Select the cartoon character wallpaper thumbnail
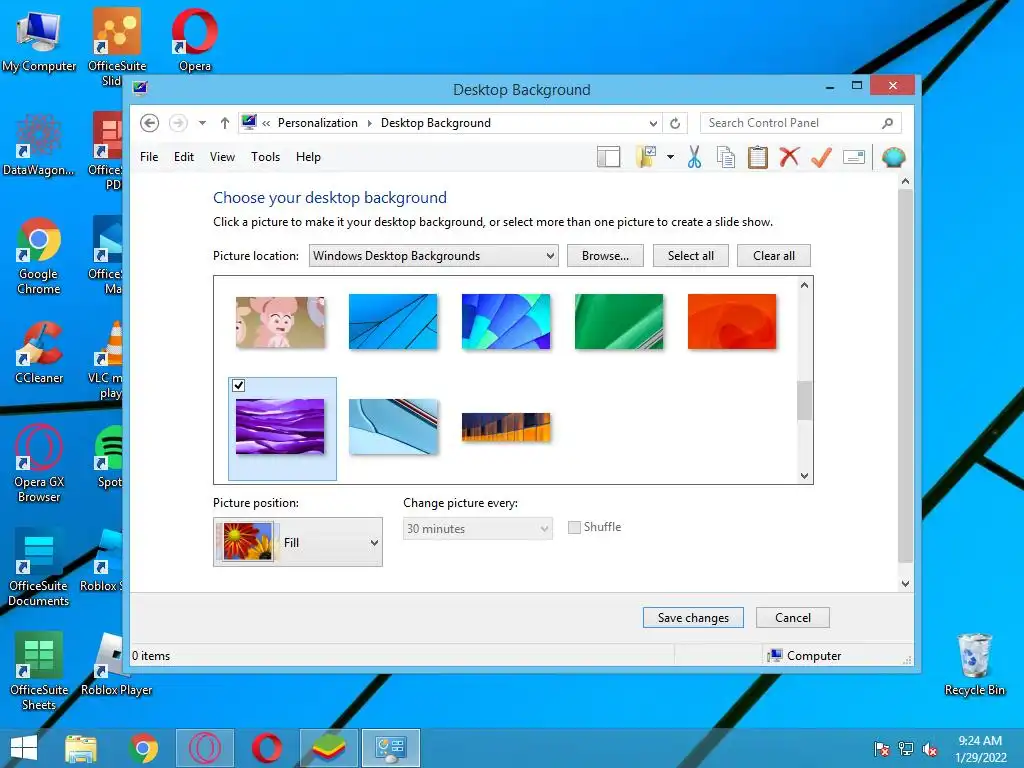1024x768 pixels. coord(280,322)
